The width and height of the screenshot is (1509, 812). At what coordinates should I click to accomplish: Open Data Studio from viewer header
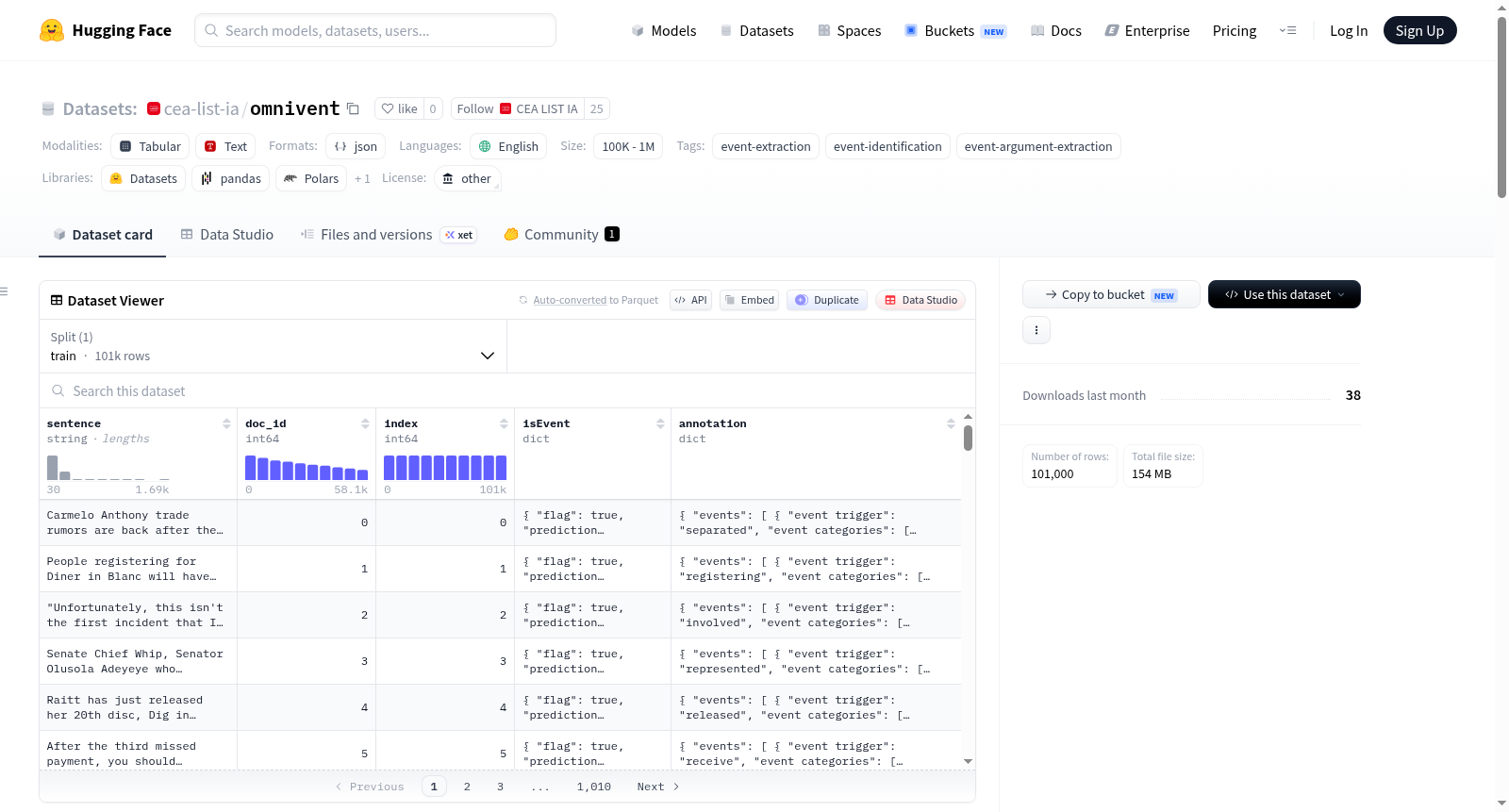click(x=920, y=300)
